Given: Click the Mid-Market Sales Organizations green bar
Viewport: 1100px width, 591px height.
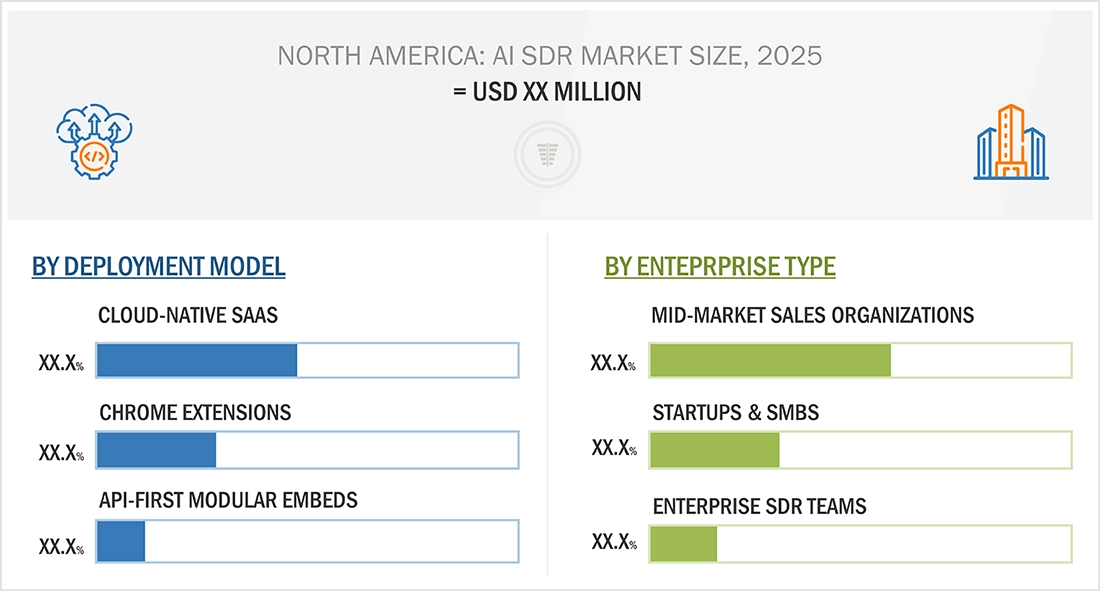Looking at the screenshot, I should pos(770,360).
